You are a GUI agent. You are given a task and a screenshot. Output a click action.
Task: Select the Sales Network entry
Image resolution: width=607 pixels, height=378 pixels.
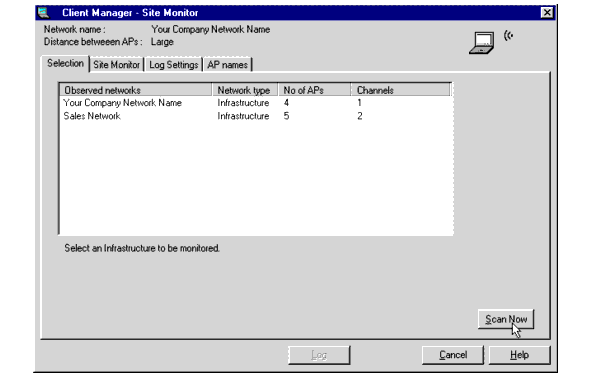(92, 116)
